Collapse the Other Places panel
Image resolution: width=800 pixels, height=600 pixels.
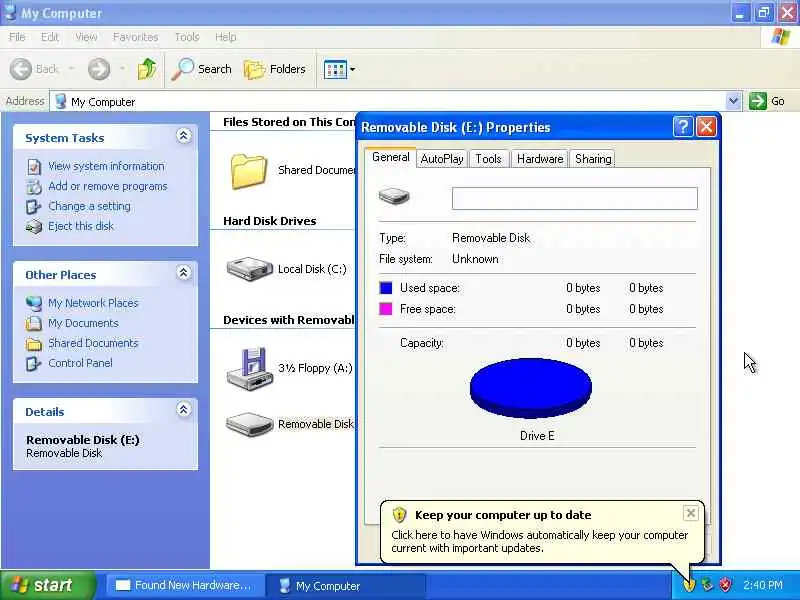pyautogui.click(x=184, y=272)
